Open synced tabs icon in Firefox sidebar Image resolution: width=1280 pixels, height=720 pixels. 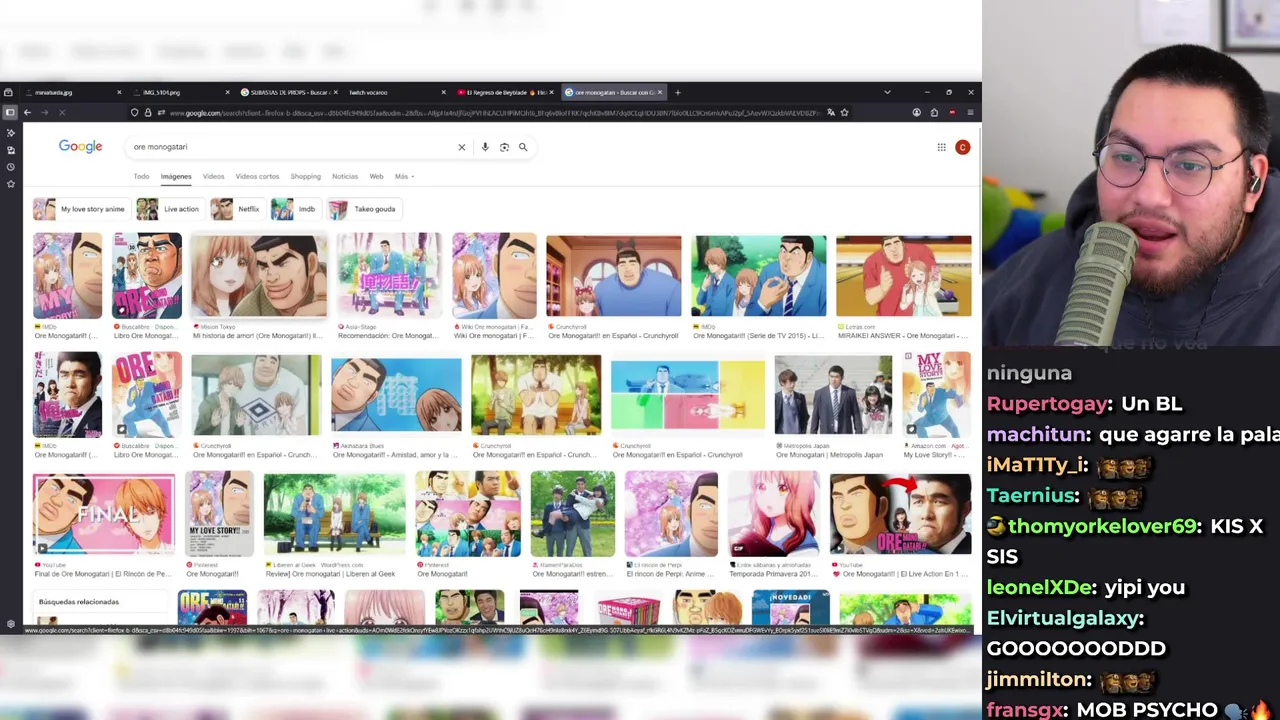pos(10,149)
